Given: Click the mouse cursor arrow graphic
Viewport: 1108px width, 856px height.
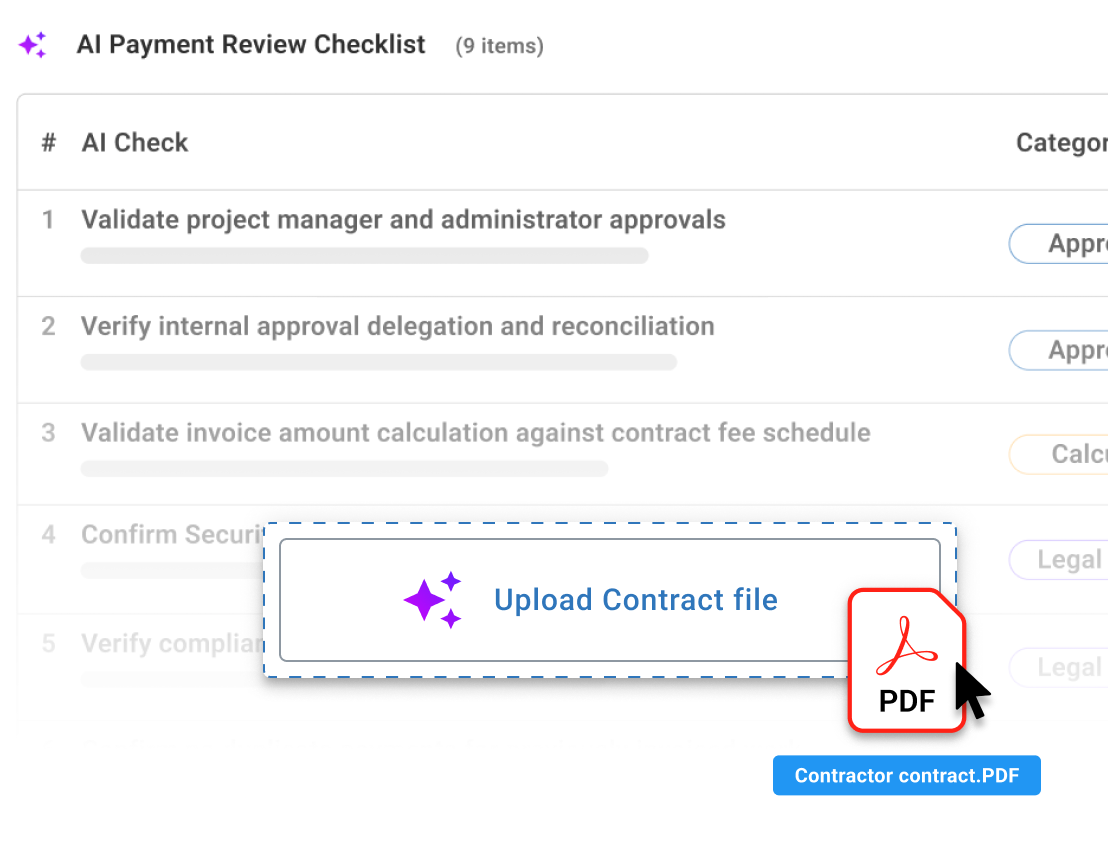Looking at the screenshot, I should (x=968, y=692).
